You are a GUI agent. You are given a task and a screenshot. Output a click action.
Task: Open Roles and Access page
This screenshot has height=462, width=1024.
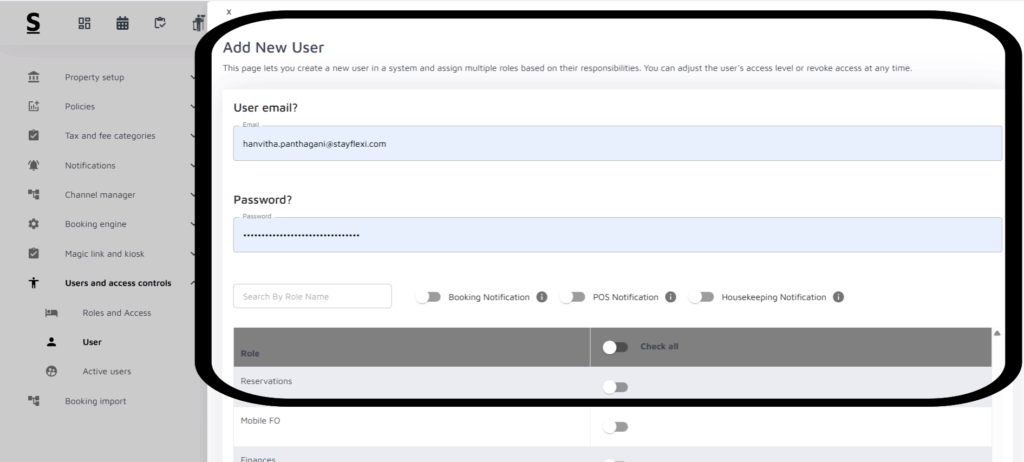(x=117, y=313)
